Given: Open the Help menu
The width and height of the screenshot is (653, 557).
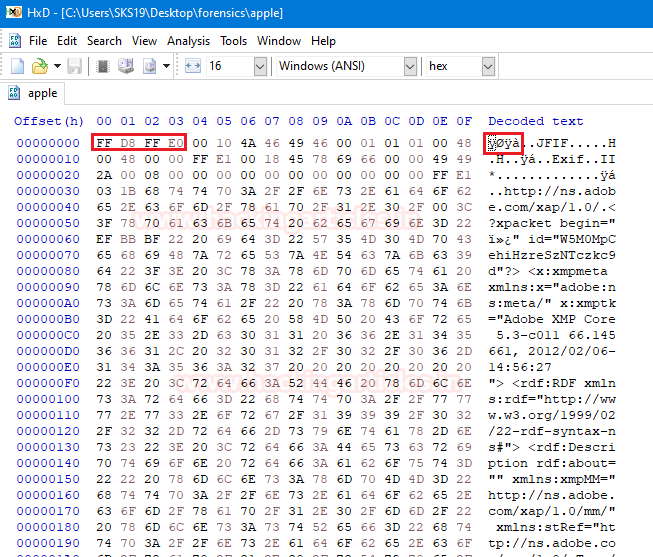Looking at the screenshot, I should tap(323, 41).
